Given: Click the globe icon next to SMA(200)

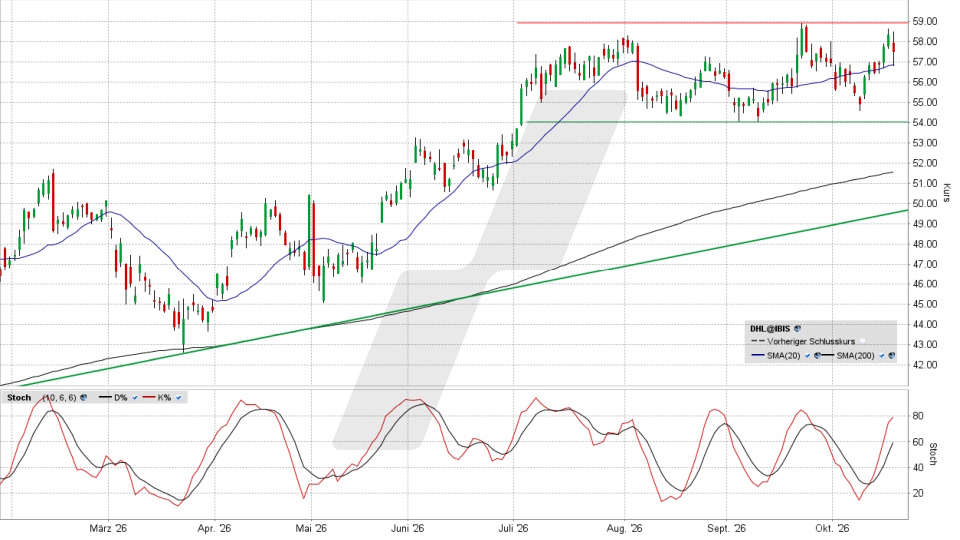Looking at the screenshot, I should pos(891,356).
